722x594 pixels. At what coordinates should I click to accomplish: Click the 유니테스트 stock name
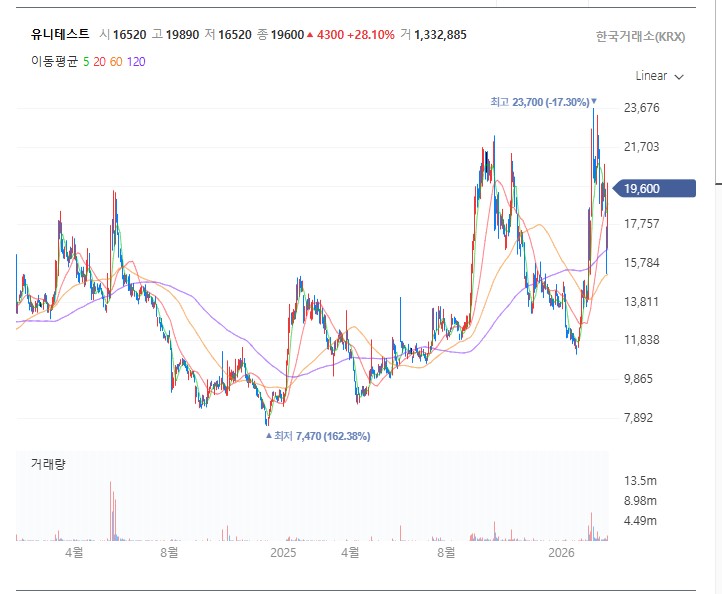60,35
